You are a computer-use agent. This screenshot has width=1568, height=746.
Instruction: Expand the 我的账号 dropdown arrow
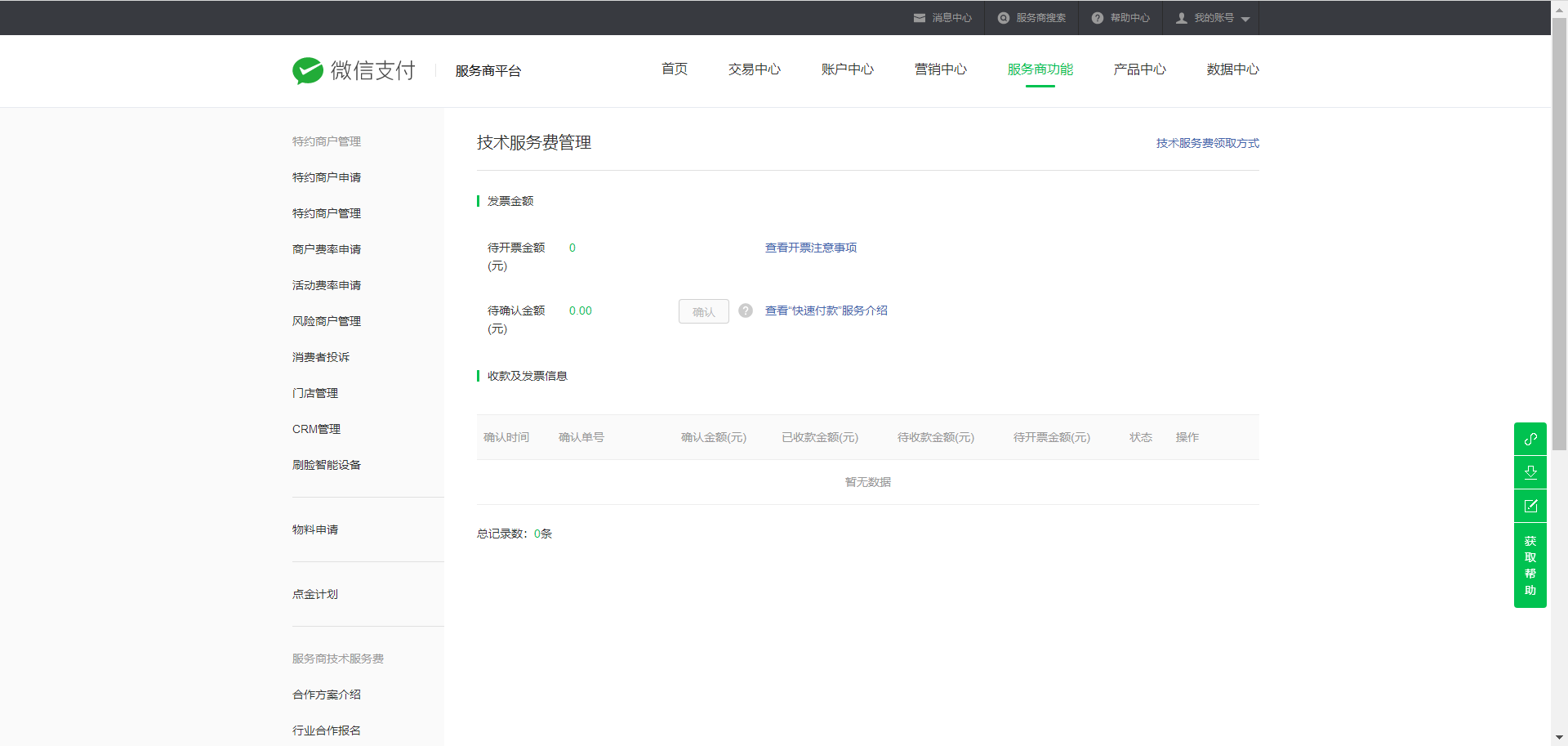(x=1245, y=19)
